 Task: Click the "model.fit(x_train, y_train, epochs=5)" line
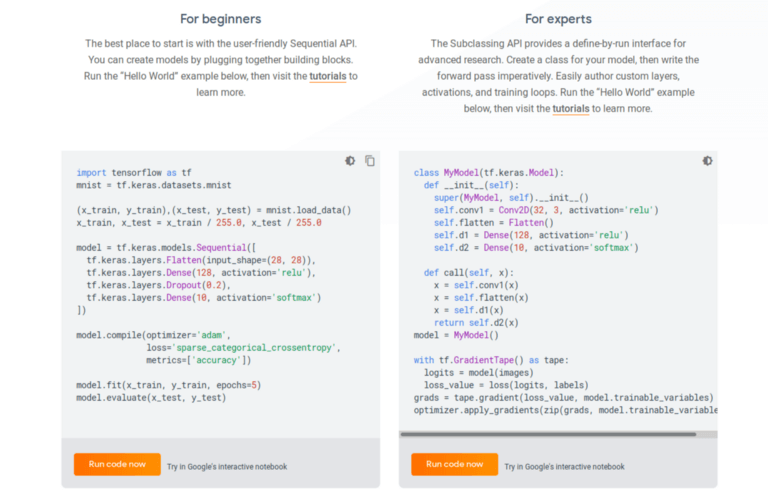pyautogui.click(x=169, y=385)
